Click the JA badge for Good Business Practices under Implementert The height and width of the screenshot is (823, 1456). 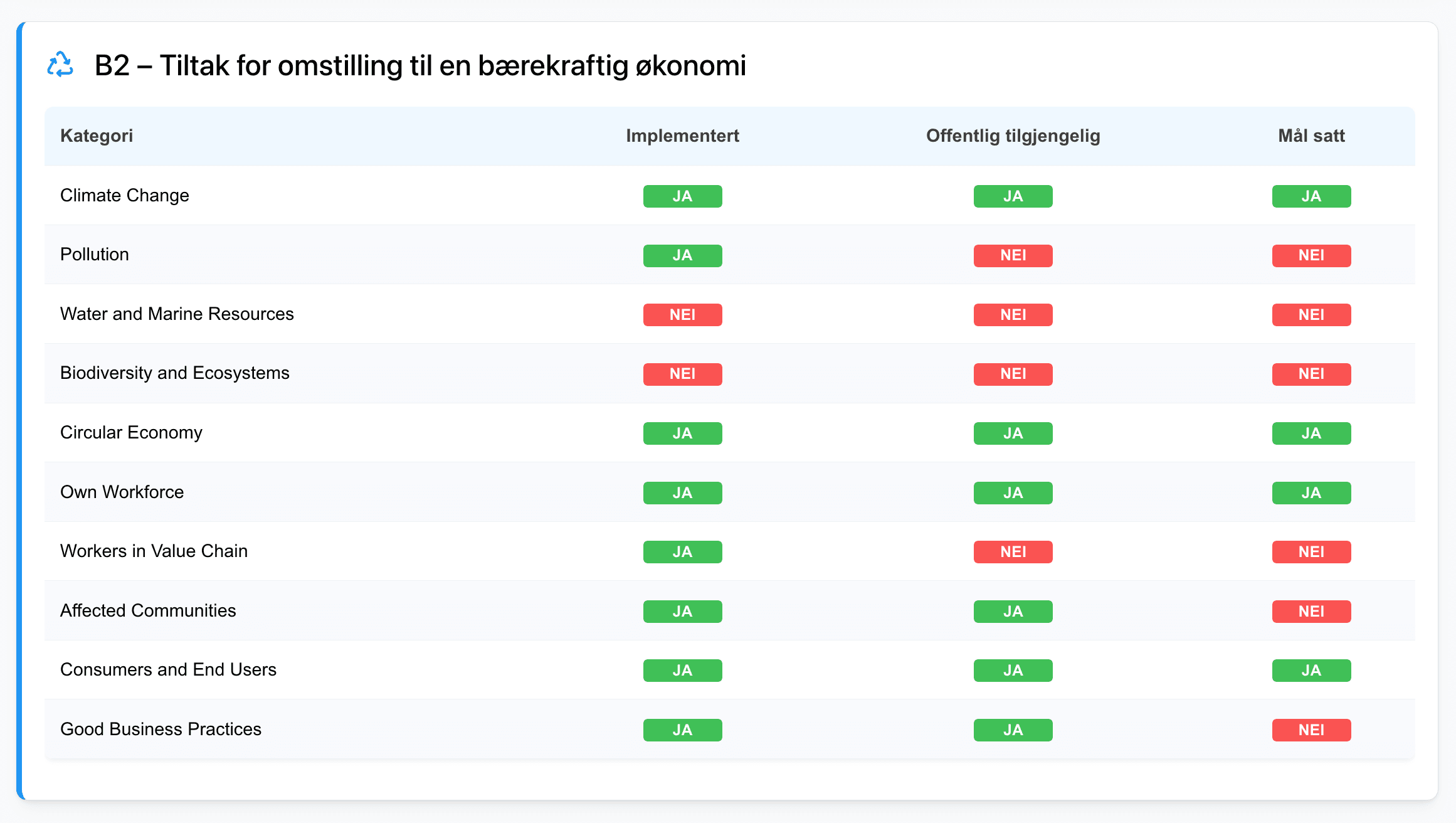682,730
